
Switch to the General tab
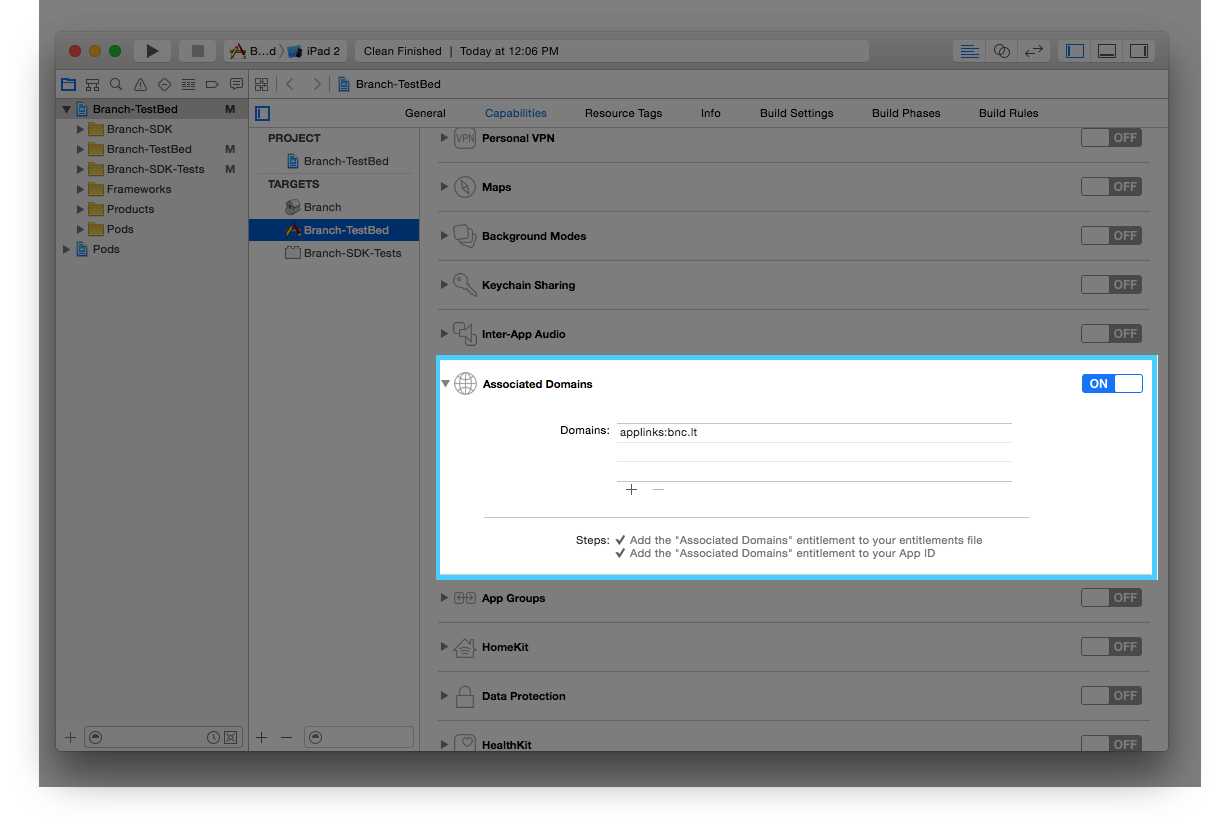425,113
